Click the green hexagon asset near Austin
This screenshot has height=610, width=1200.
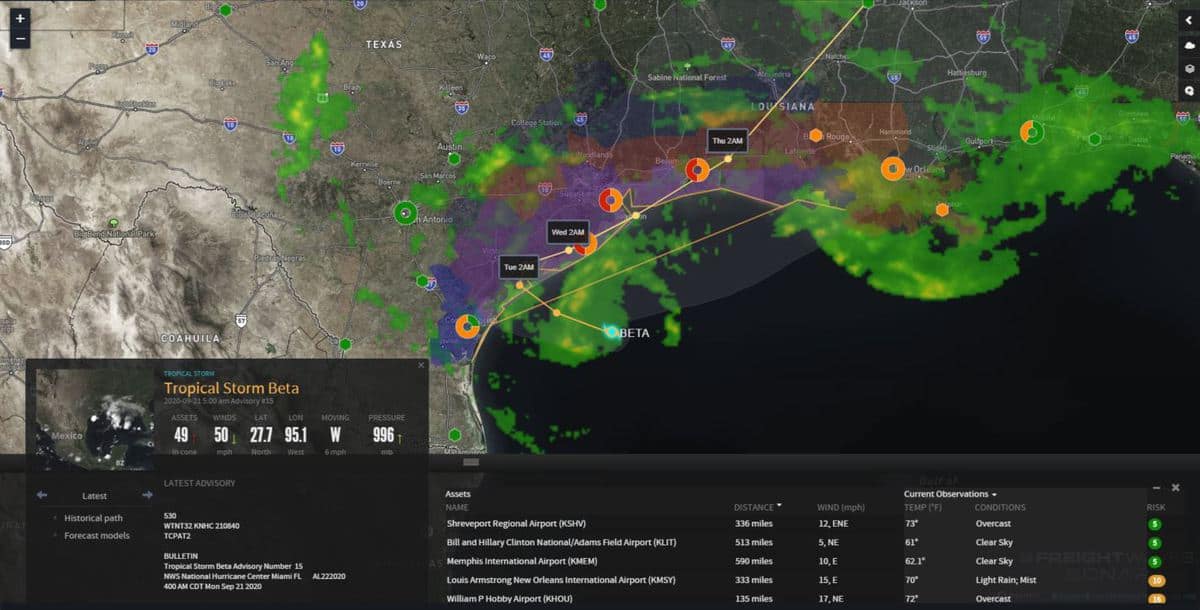tap(454, 158)
